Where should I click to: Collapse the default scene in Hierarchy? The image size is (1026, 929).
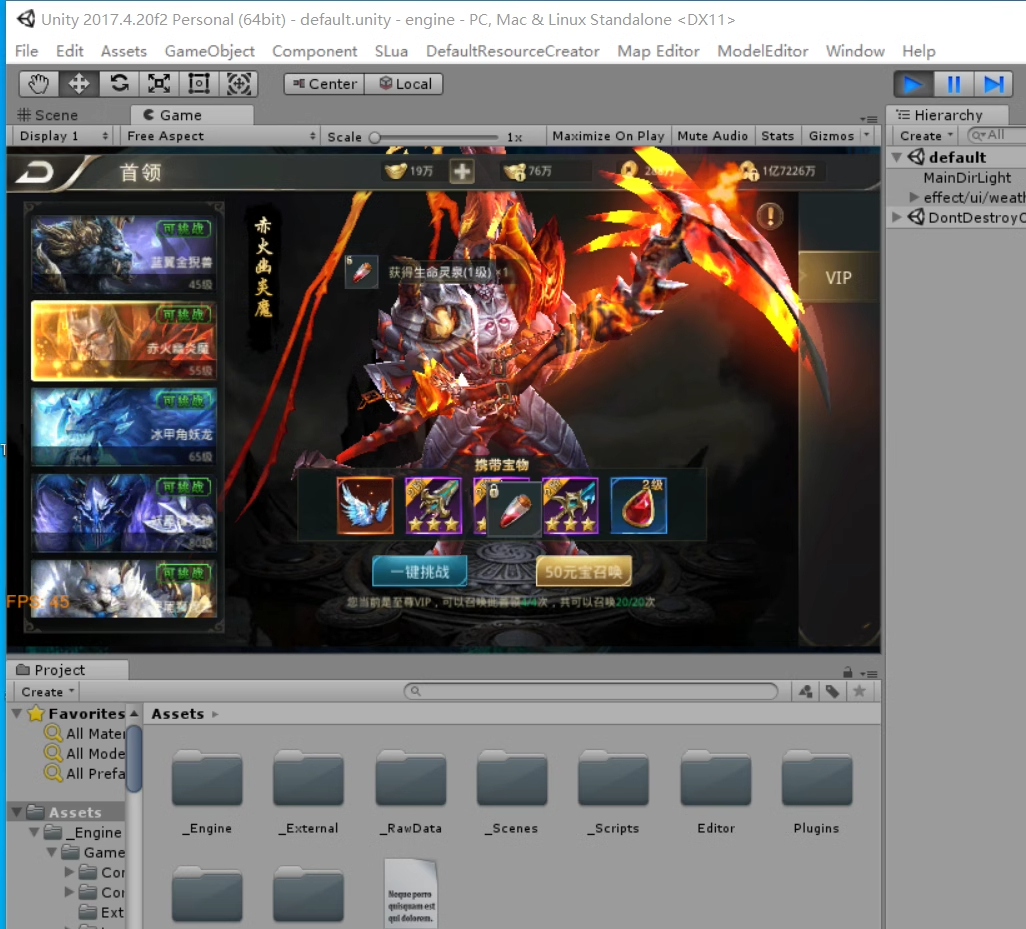point(897,157)
